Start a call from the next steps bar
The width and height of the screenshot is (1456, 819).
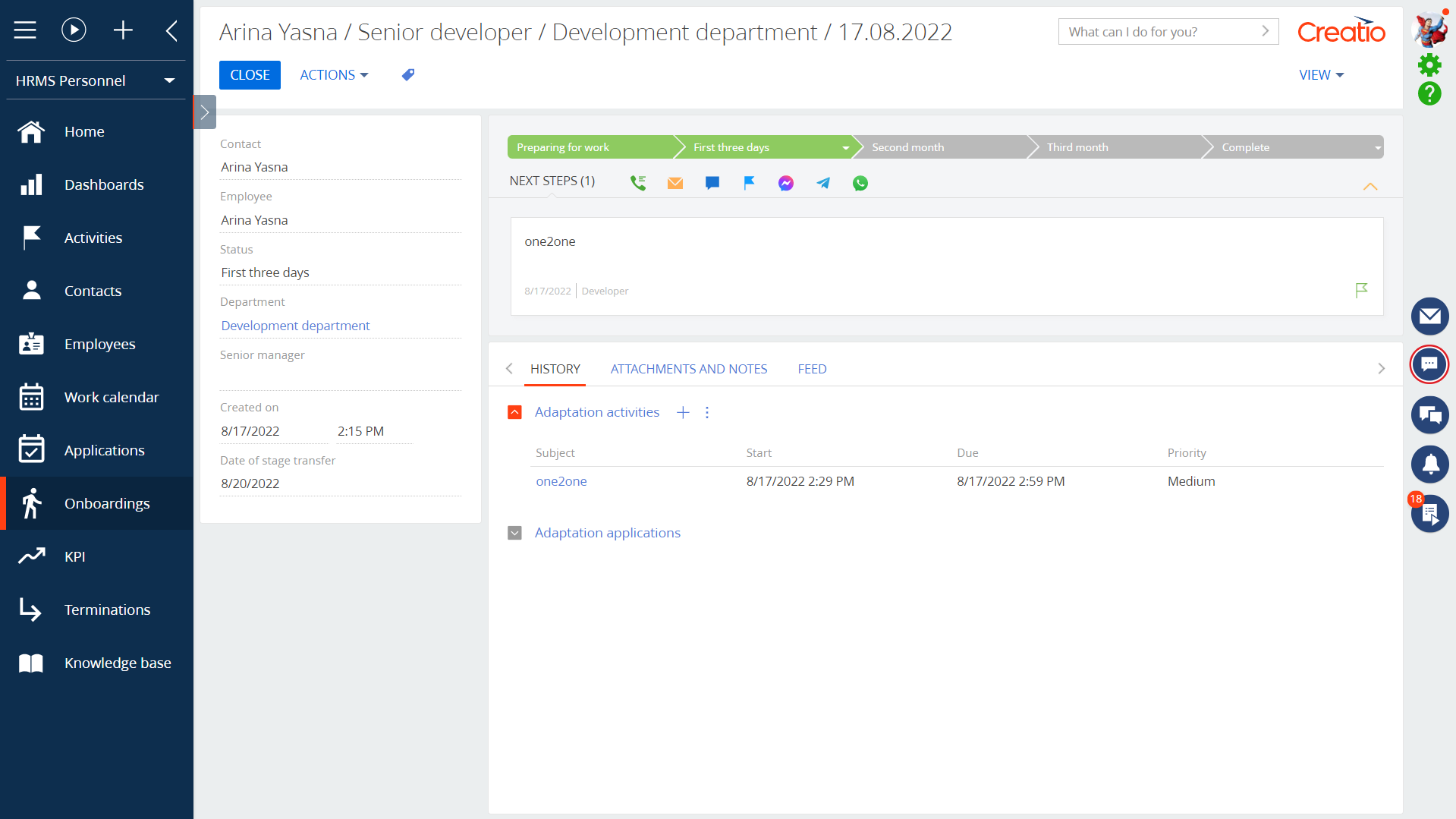[x=637, y=182]
